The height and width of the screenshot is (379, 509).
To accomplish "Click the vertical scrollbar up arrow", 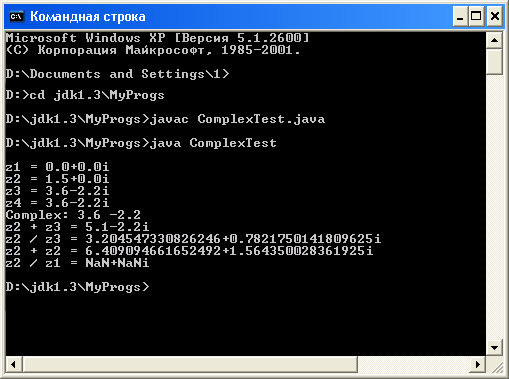I will tap(494, 41).
